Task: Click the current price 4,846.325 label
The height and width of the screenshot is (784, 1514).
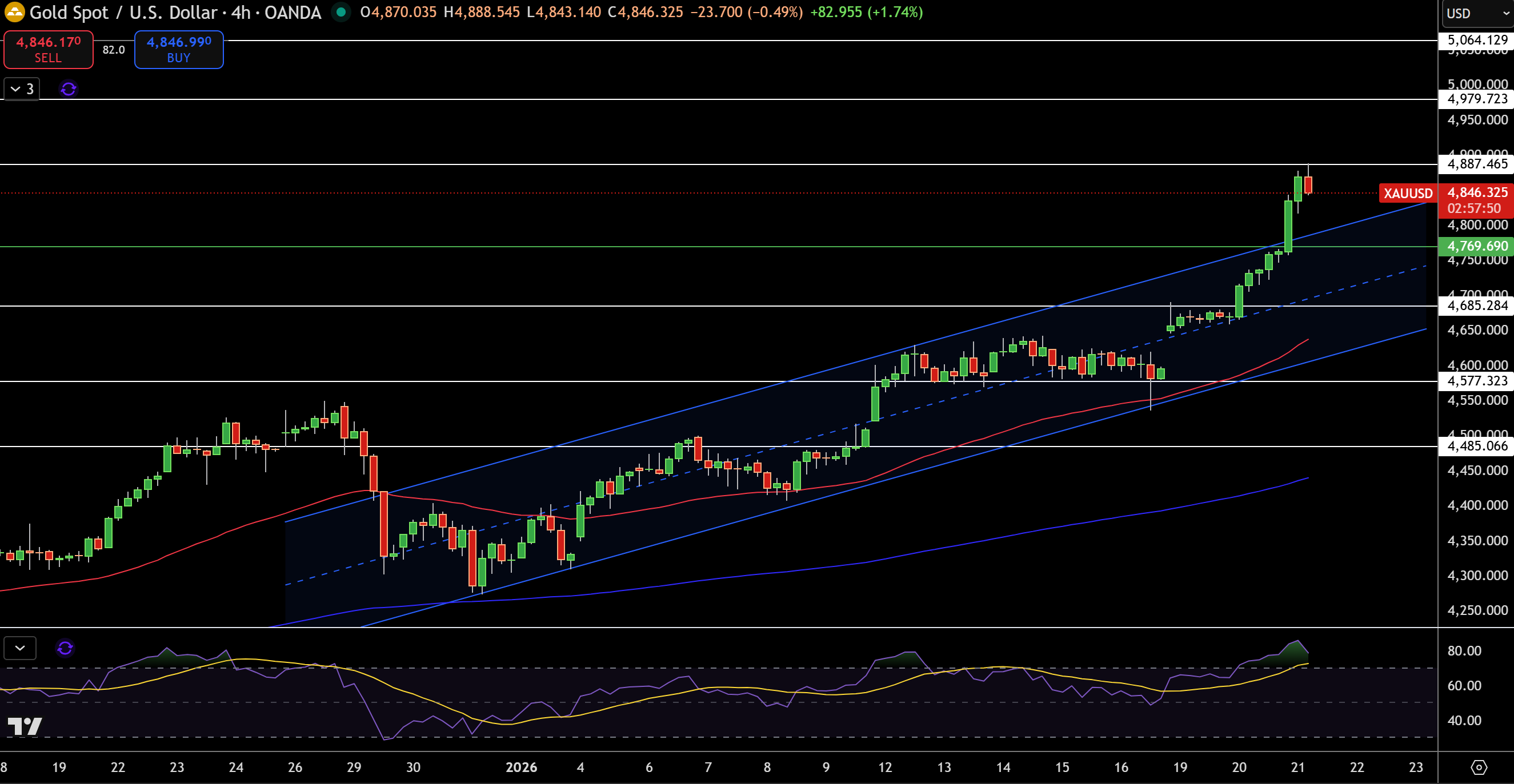Action: tap(1477, 192)
